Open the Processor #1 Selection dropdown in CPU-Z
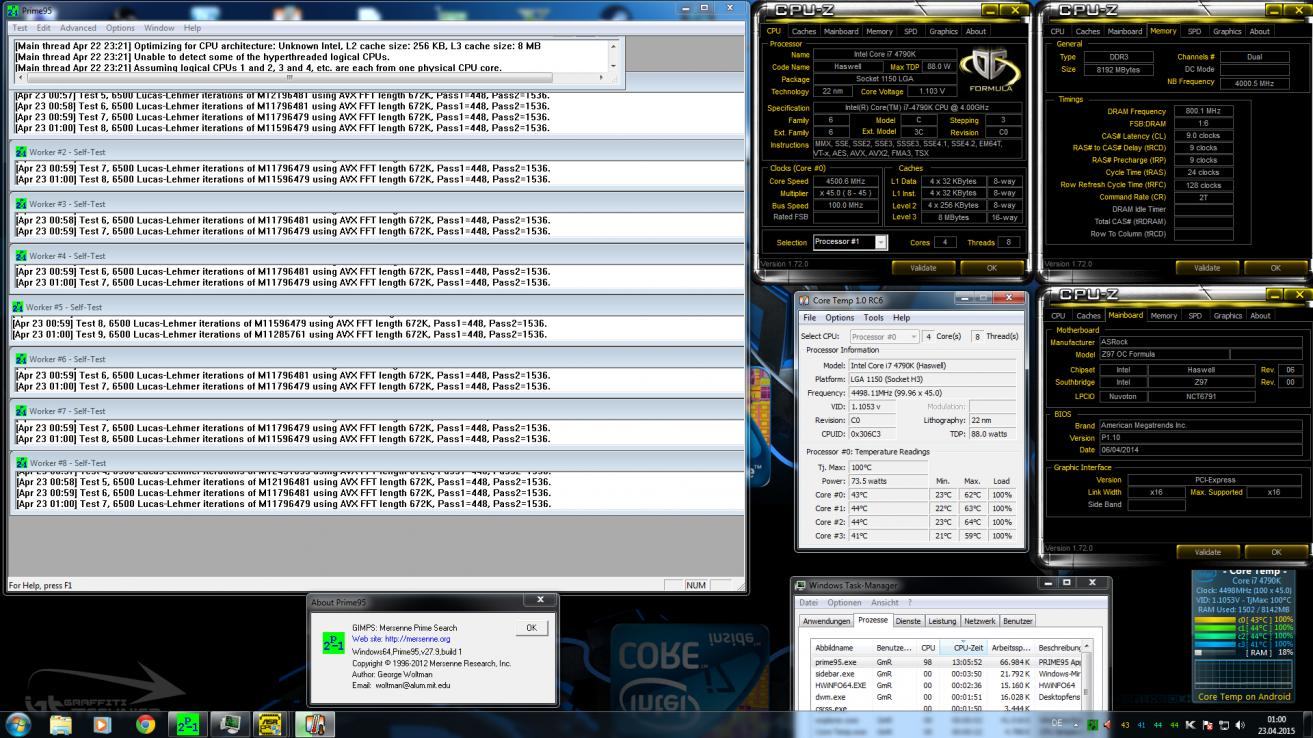This screenshot has width=1313, height=738. click(x=850, y=242)
